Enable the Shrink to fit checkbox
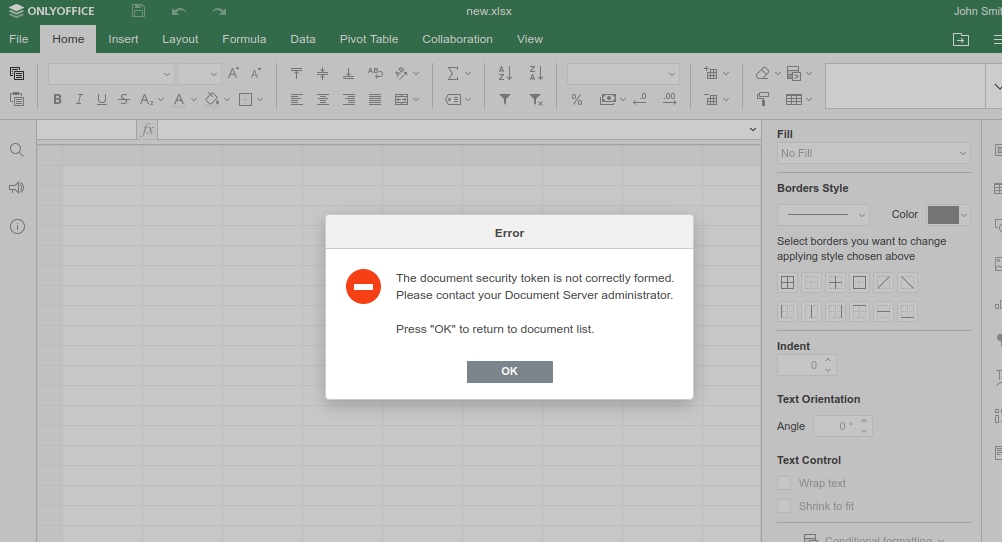Screen dimensions: 1002x542 click(x=784, y=506)
